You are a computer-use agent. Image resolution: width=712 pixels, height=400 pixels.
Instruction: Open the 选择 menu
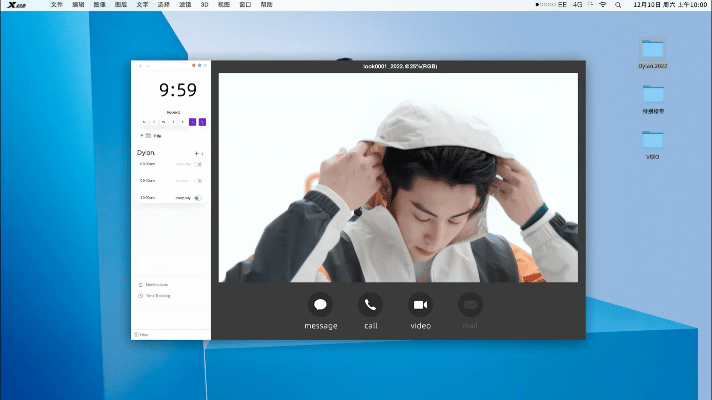point(163,5)
